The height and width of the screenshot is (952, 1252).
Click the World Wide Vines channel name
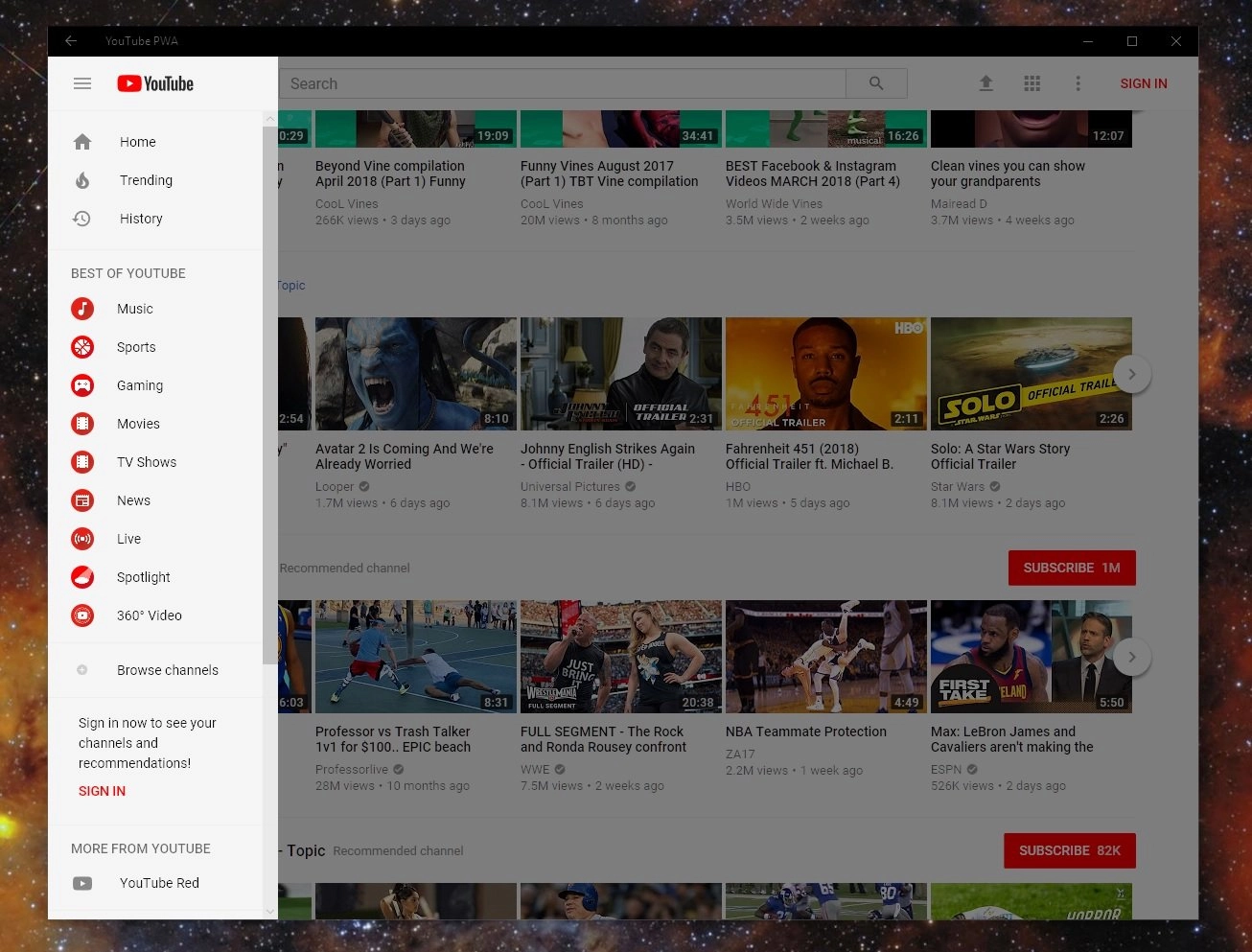[x=774, y=204]
